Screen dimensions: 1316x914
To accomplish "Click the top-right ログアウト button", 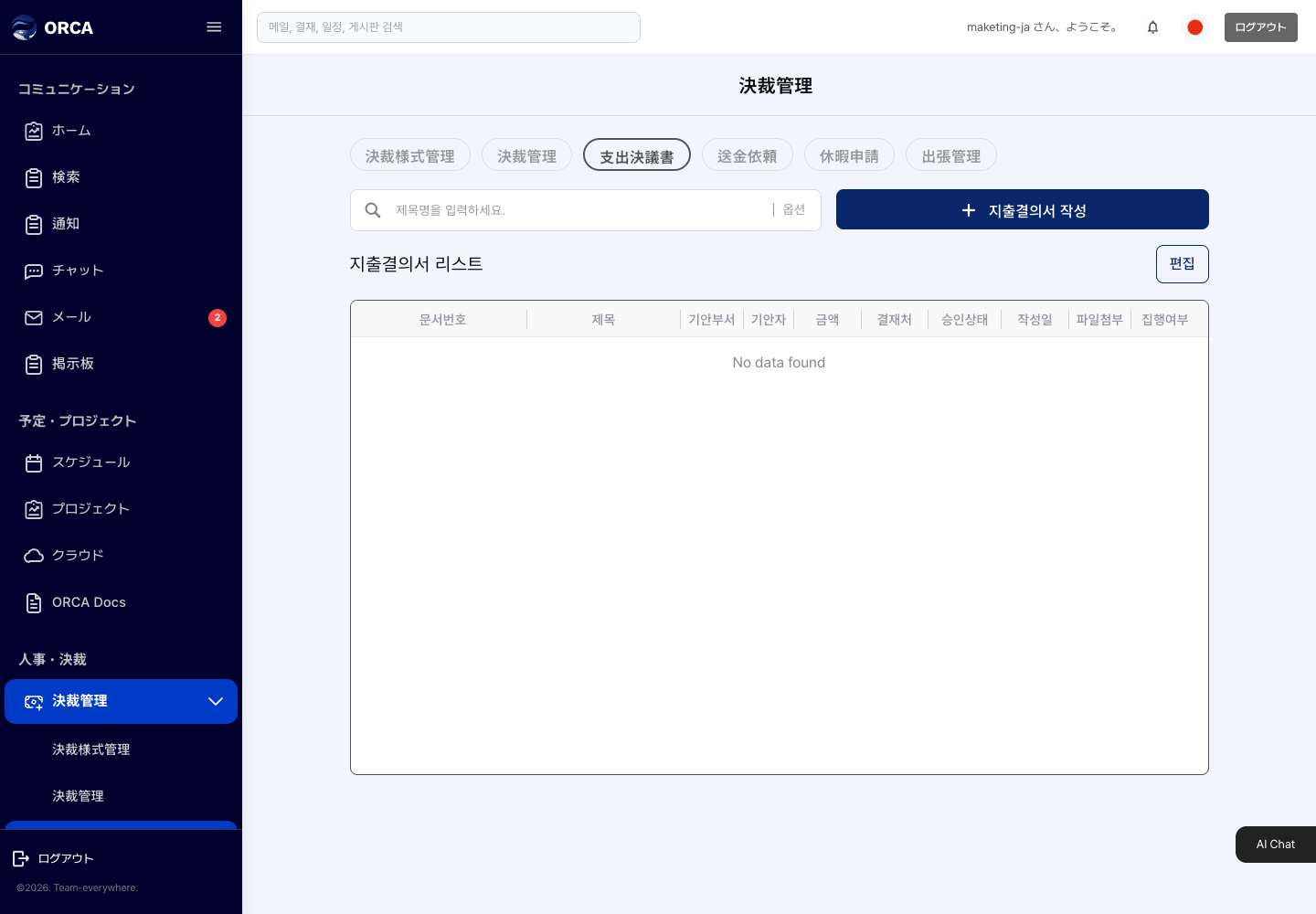I will coord(1261,27).
